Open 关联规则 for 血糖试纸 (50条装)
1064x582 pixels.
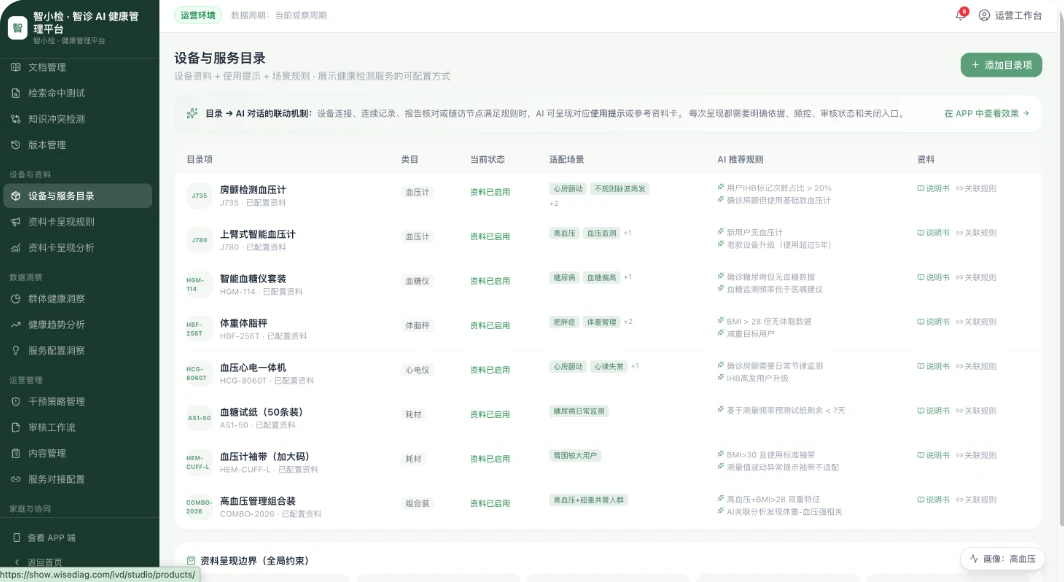point(976,410)
